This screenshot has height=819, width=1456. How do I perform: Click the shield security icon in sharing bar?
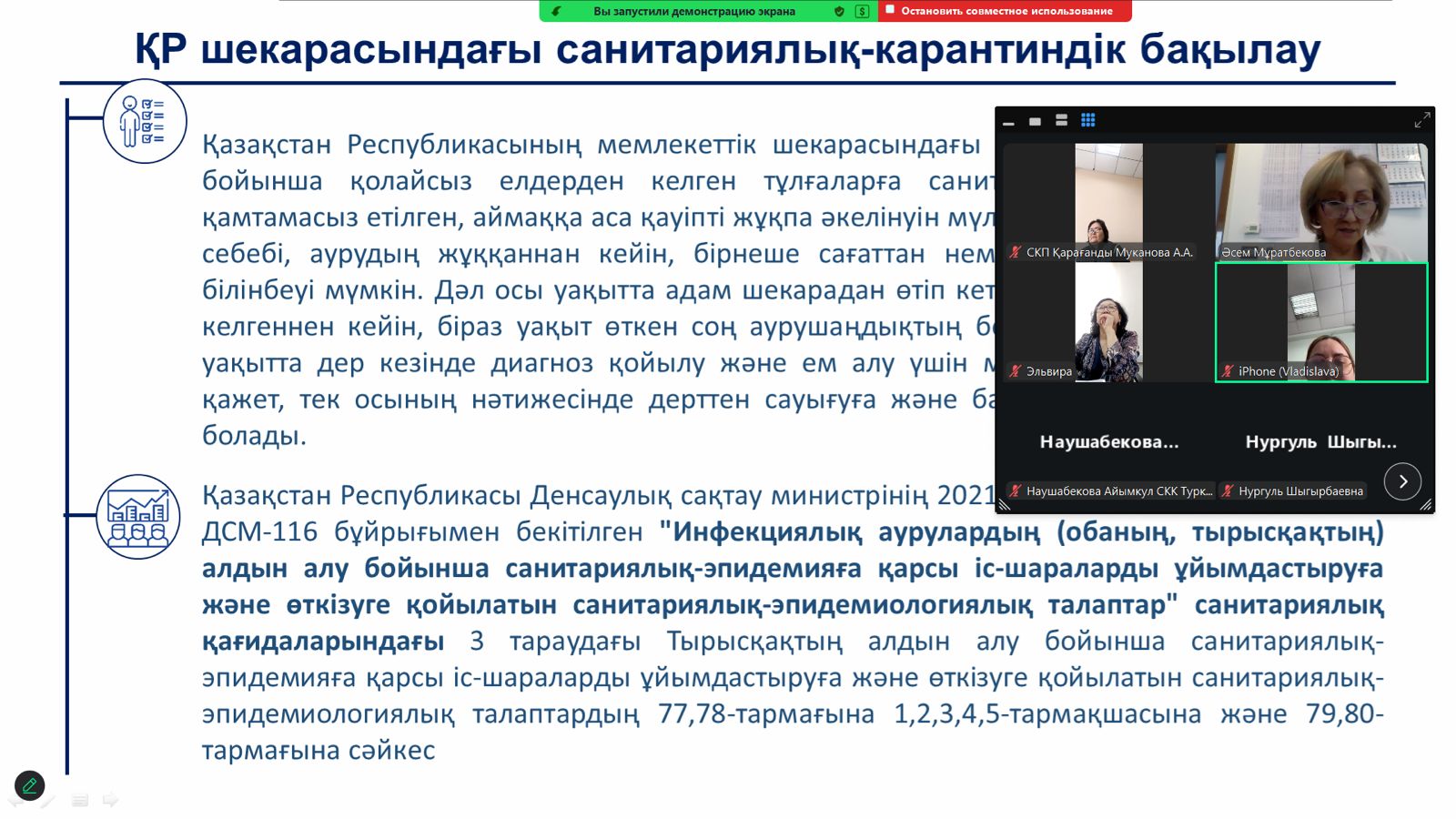(x=839, y=11)
